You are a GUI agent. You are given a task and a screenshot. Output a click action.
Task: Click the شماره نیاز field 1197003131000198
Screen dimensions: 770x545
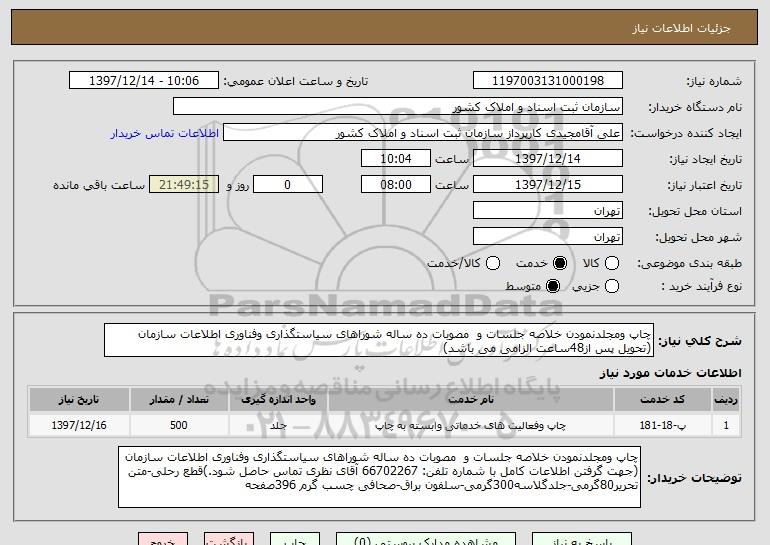pos(548,81)
